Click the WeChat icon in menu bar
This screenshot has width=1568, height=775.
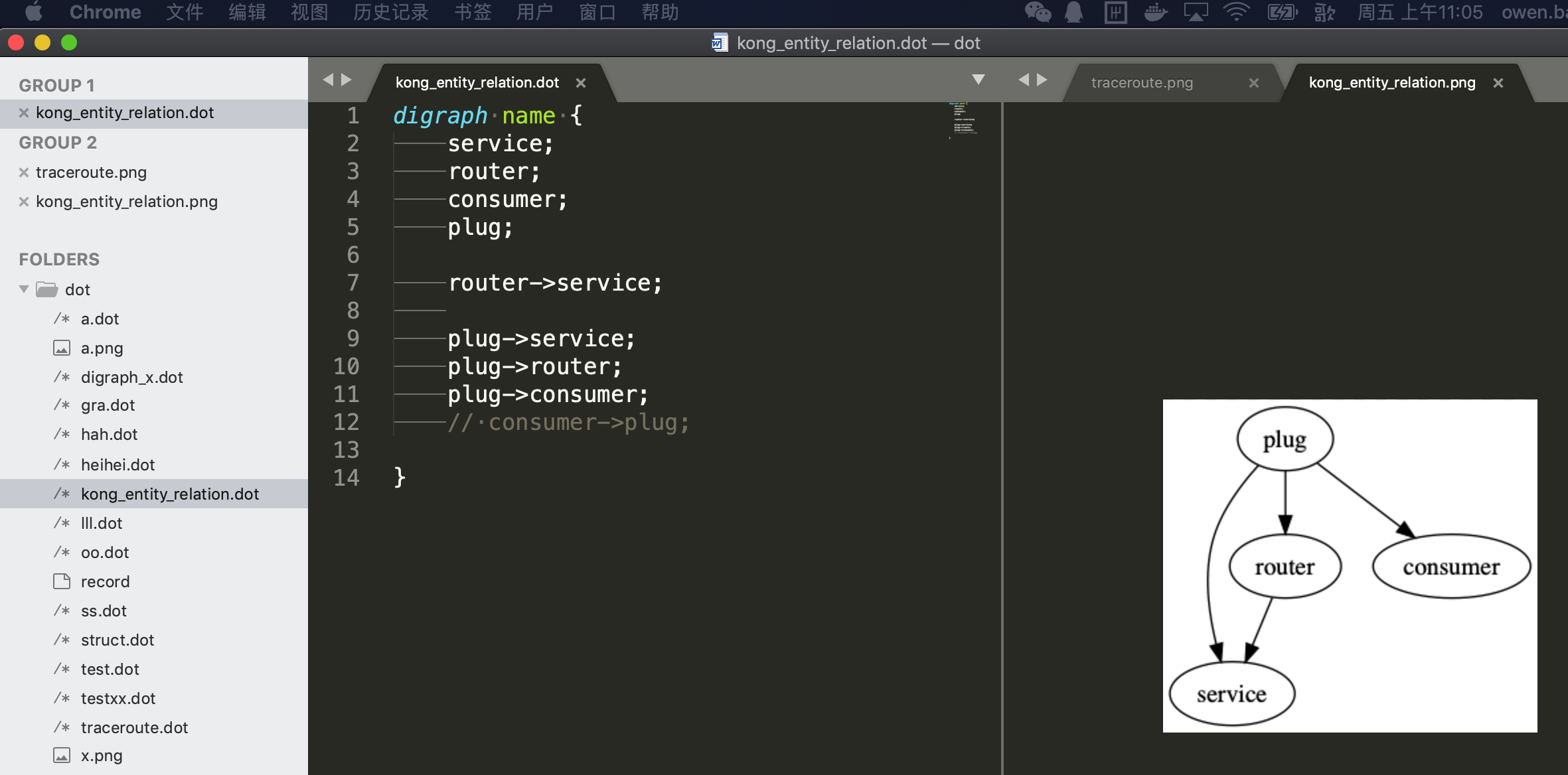1038,12
